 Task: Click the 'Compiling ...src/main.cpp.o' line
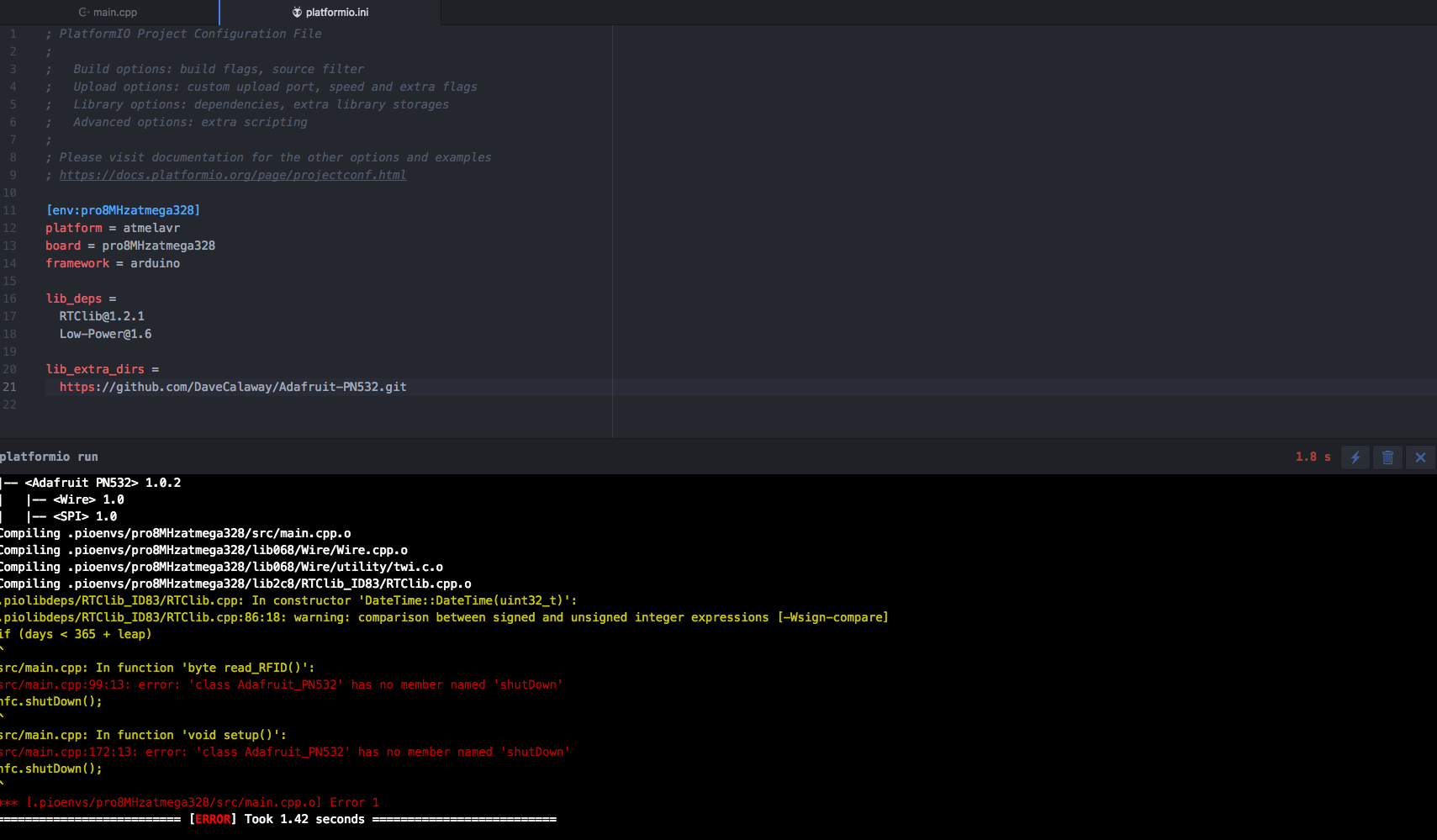175,533
